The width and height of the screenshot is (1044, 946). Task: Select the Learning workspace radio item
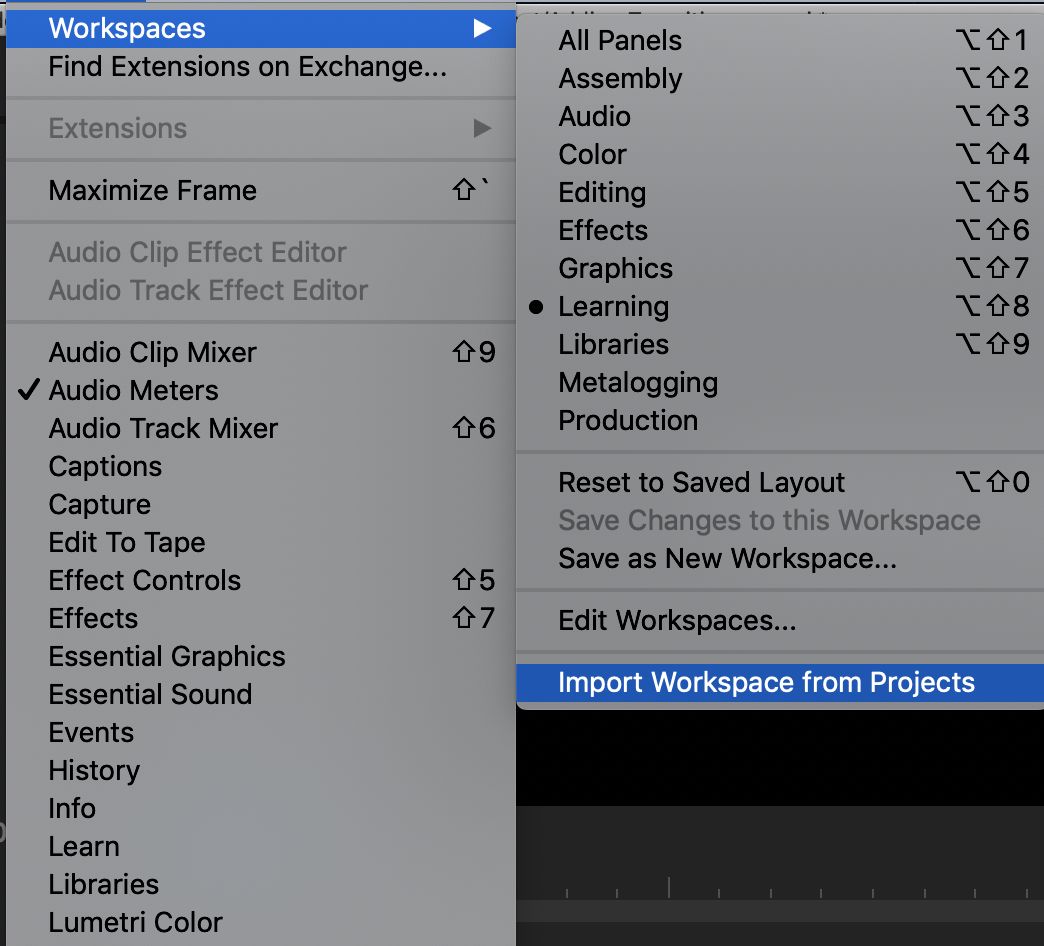[613, 306]
